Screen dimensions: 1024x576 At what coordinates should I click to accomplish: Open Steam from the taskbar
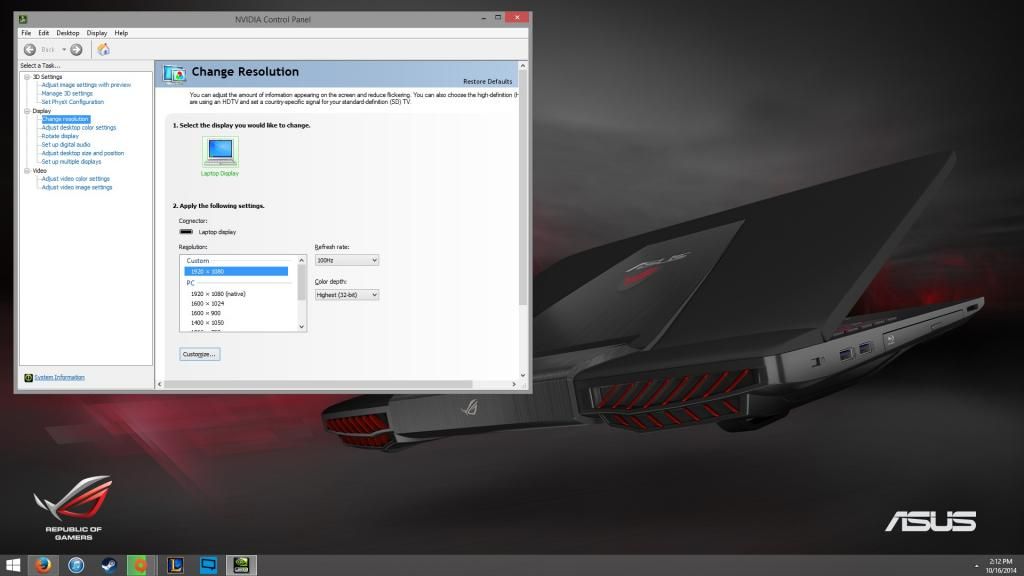coord(109,565)
